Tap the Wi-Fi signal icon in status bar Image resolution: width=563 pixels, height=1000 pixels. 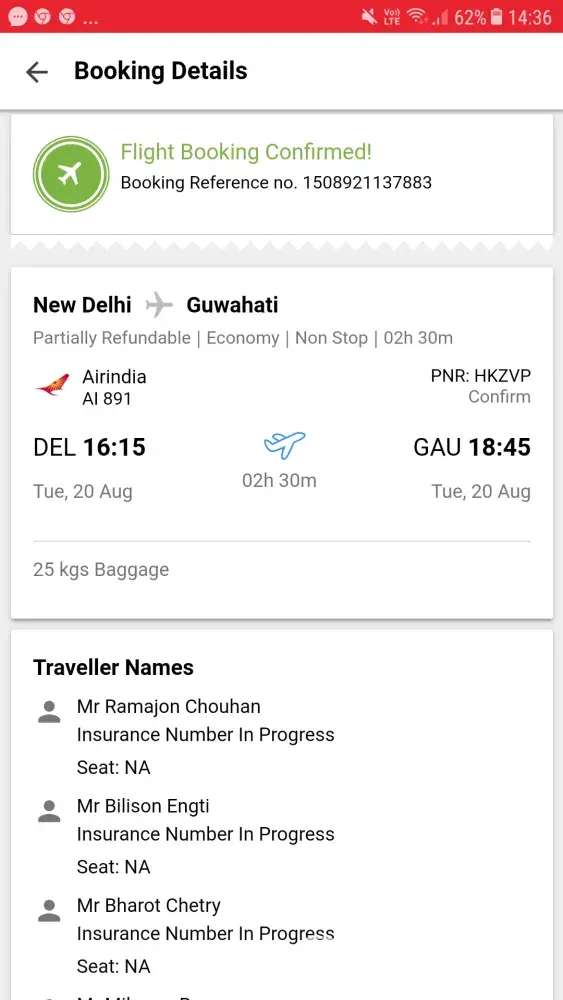coord(417,17)
